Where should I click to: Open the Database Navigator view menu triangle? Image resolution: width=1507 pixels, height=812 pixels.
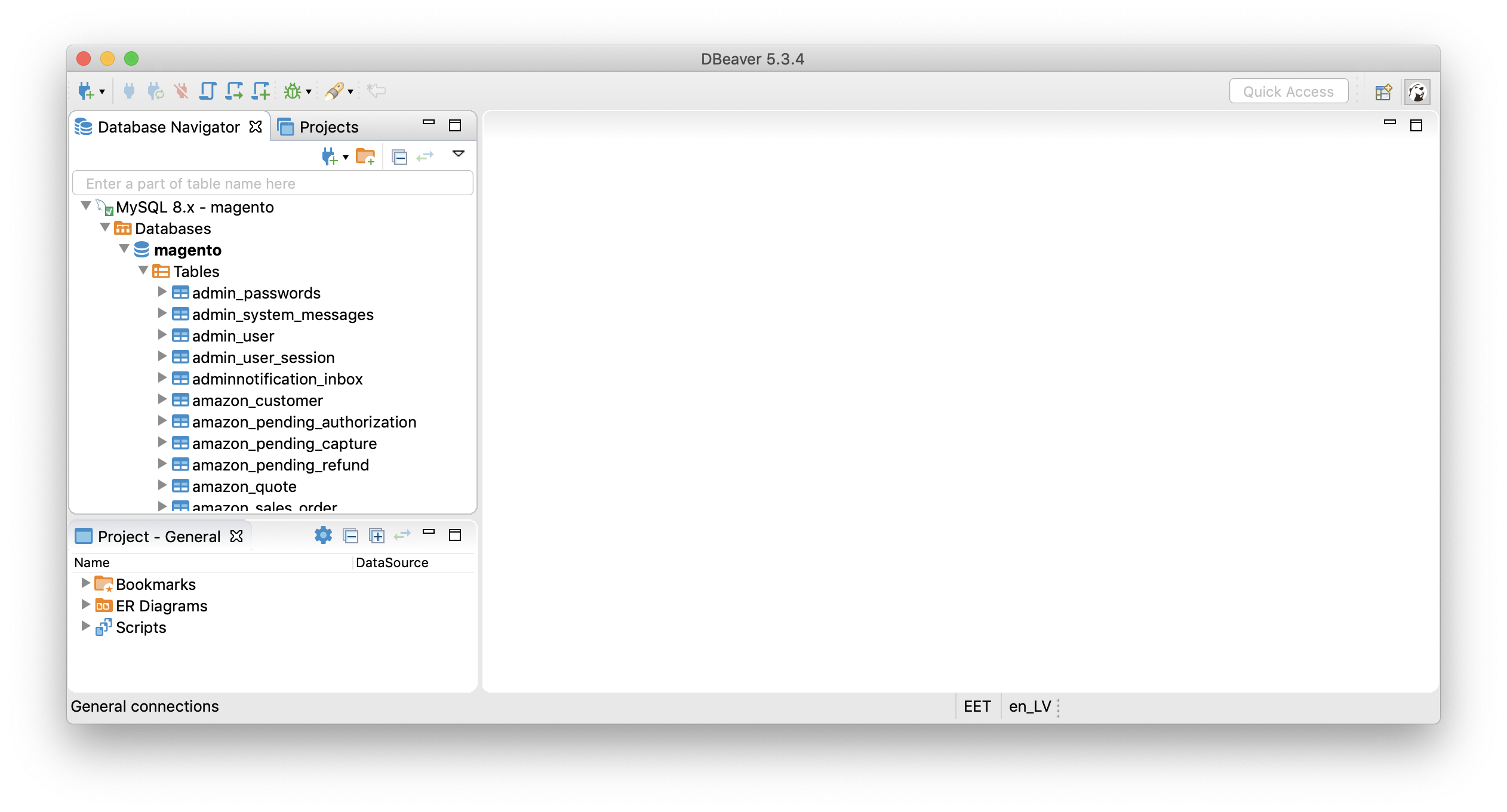pos(458,154)
